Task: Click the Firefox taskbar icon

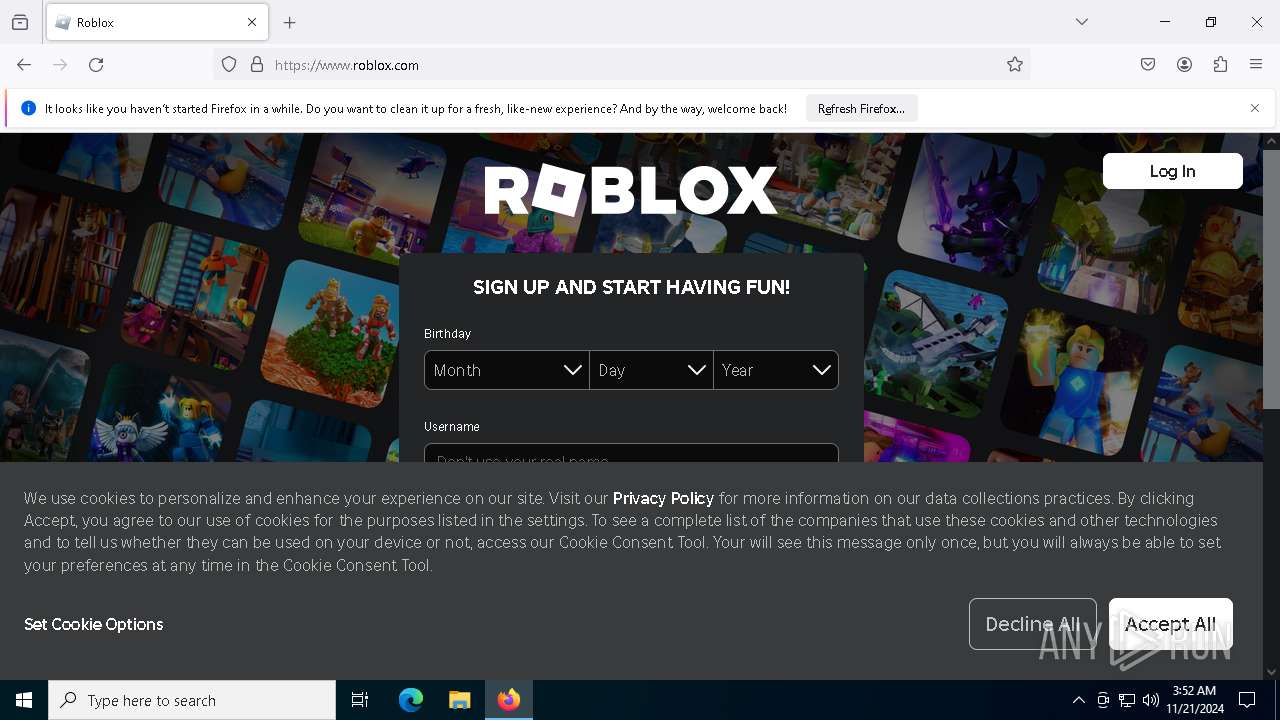Action: (x=509, y=700)
